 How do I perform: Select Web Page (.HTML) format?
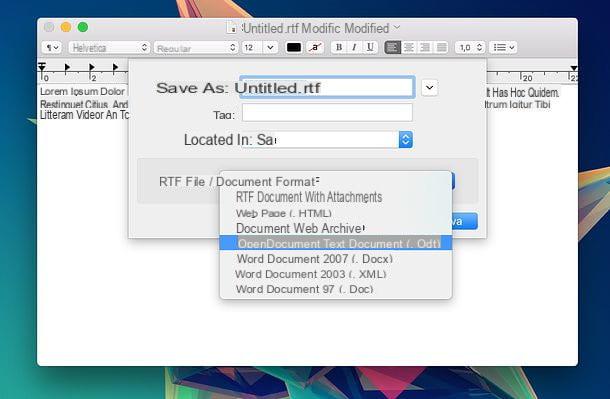click(336, 213)
